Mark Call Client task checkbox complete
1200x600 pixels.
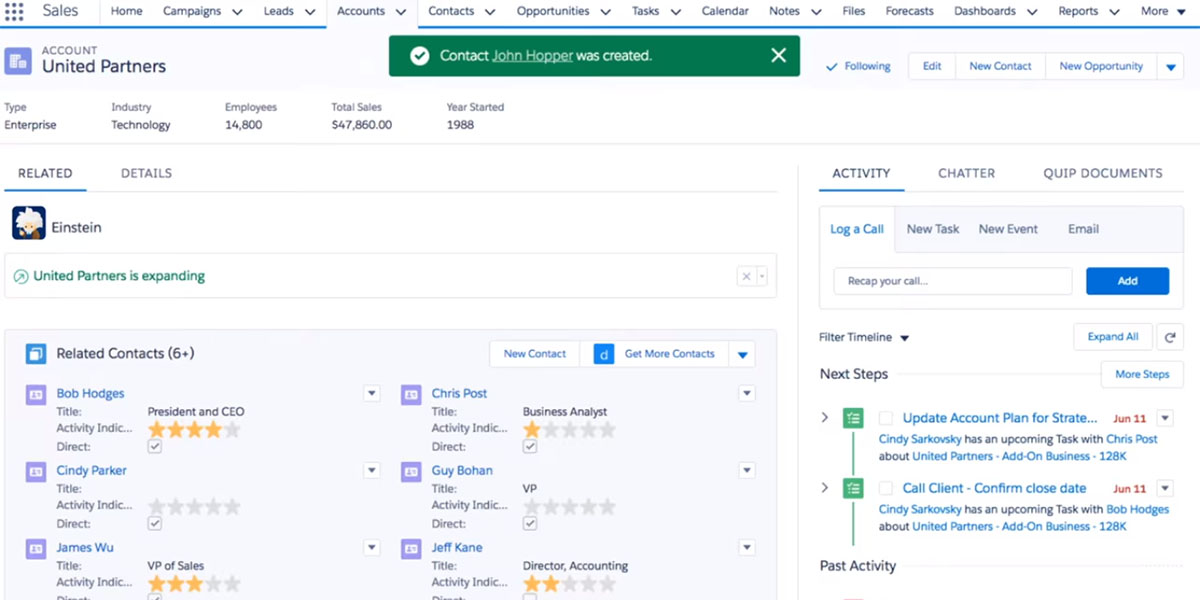[885, 489]
